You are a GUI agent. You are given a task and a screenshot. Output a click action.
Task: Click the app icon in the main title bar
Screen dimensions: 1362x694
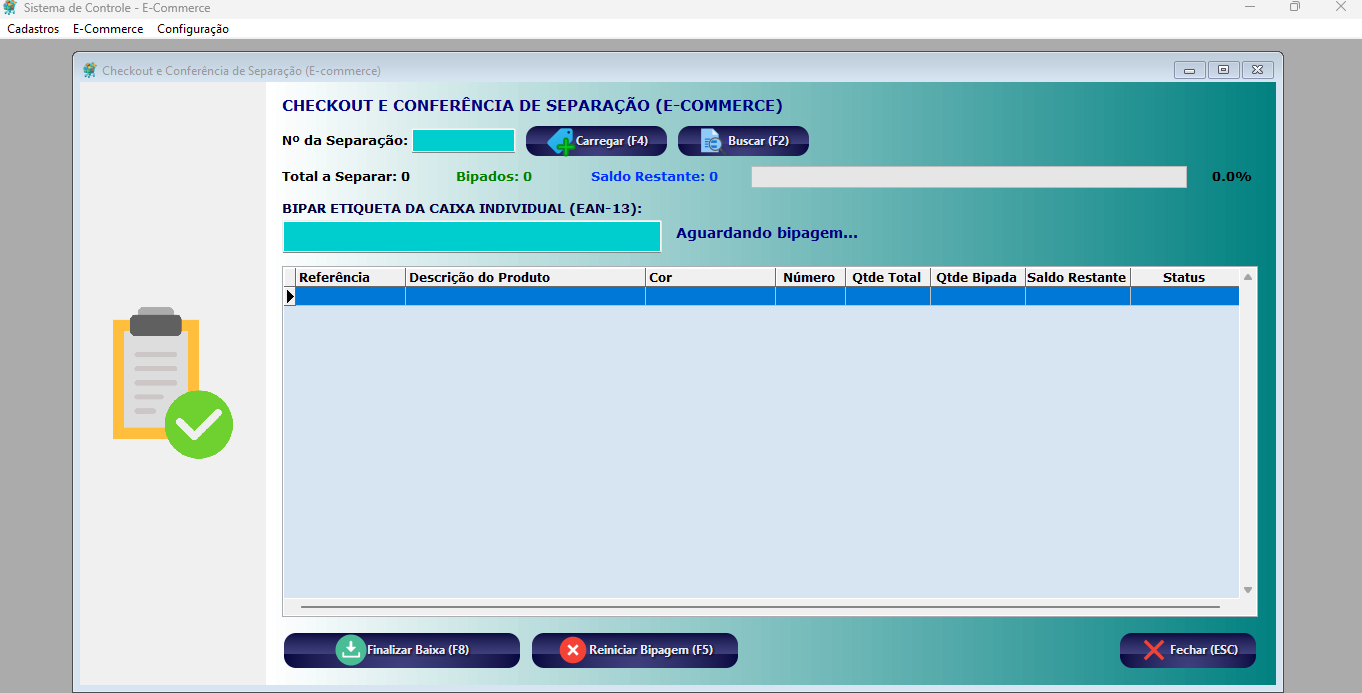tap(10, 8)
